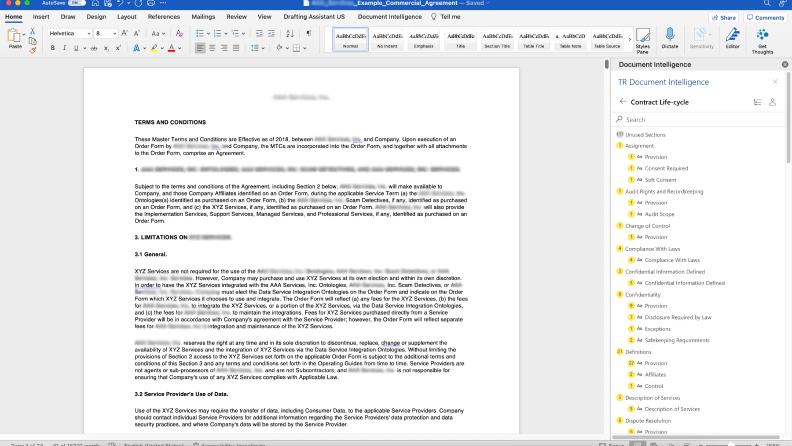
Task: Open the list view icon in Contract Life-cycle
Action: coord(757,102)
